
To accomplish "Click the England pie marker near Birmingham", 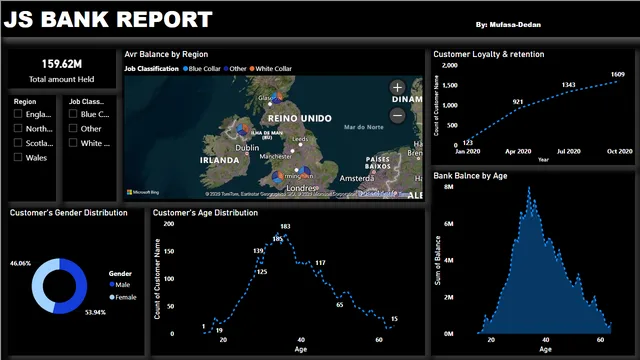I will click(x=304, y=172).
